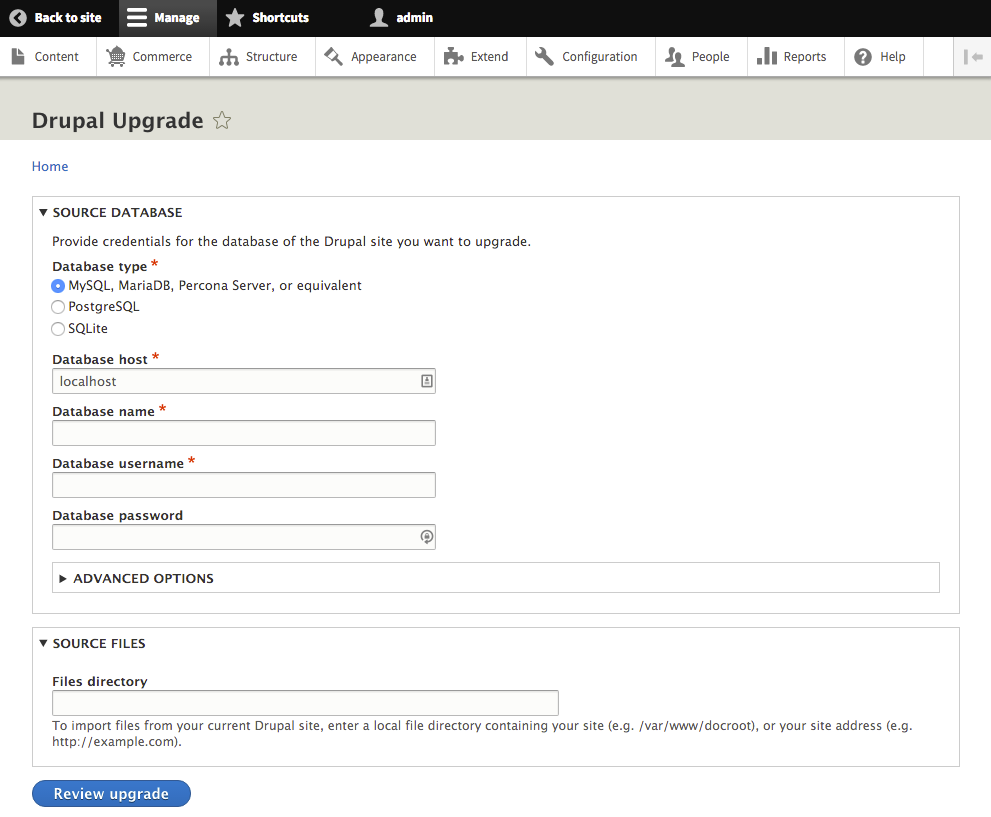Open the Shortcuts toolbar tab
The height and width of the screenshot is (817, 991).
click(x=267, y=18)
